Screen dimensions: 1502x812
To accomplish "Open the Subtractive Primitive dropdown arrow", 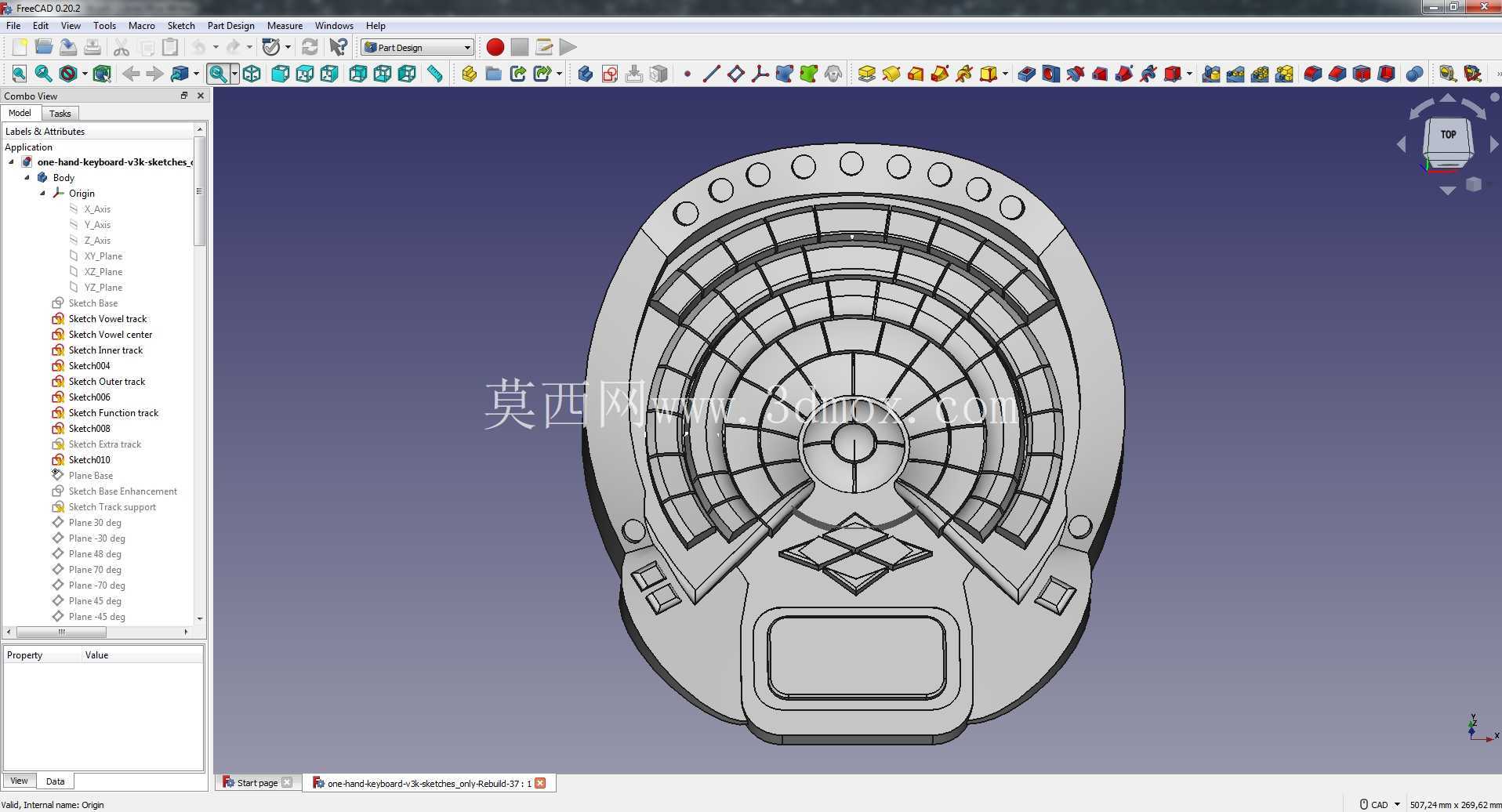I will pyautogui.click(x=1190, y=74).
